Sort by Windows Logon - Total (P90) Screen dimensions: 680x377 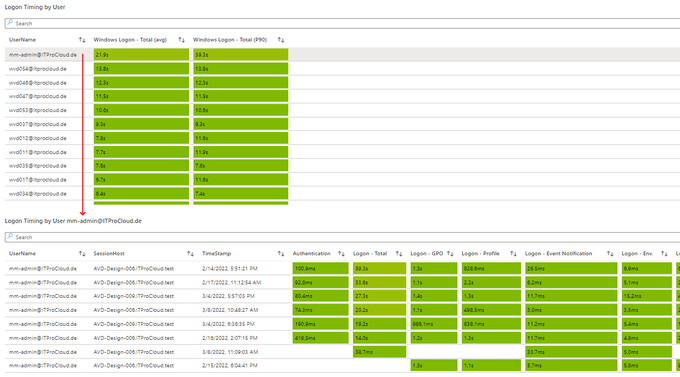pos(281,40)
